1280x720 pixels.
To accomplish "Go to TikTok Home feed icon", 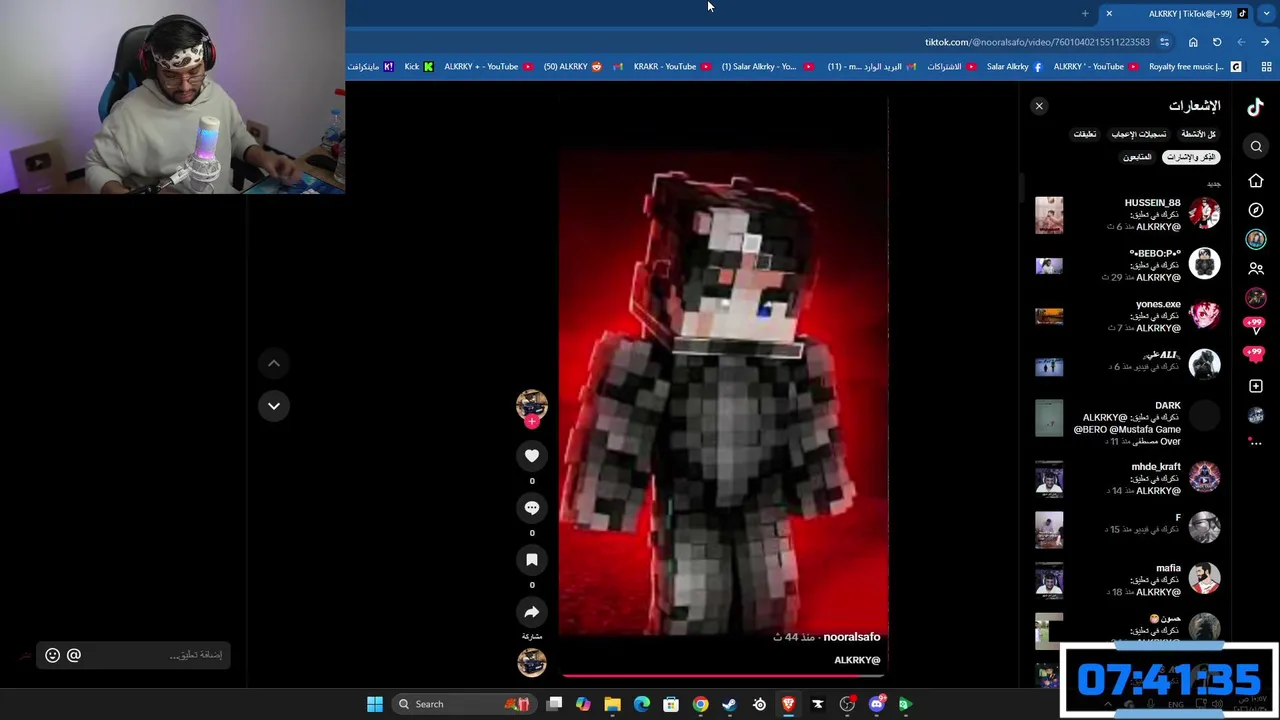I will (x=1256, y=181).
